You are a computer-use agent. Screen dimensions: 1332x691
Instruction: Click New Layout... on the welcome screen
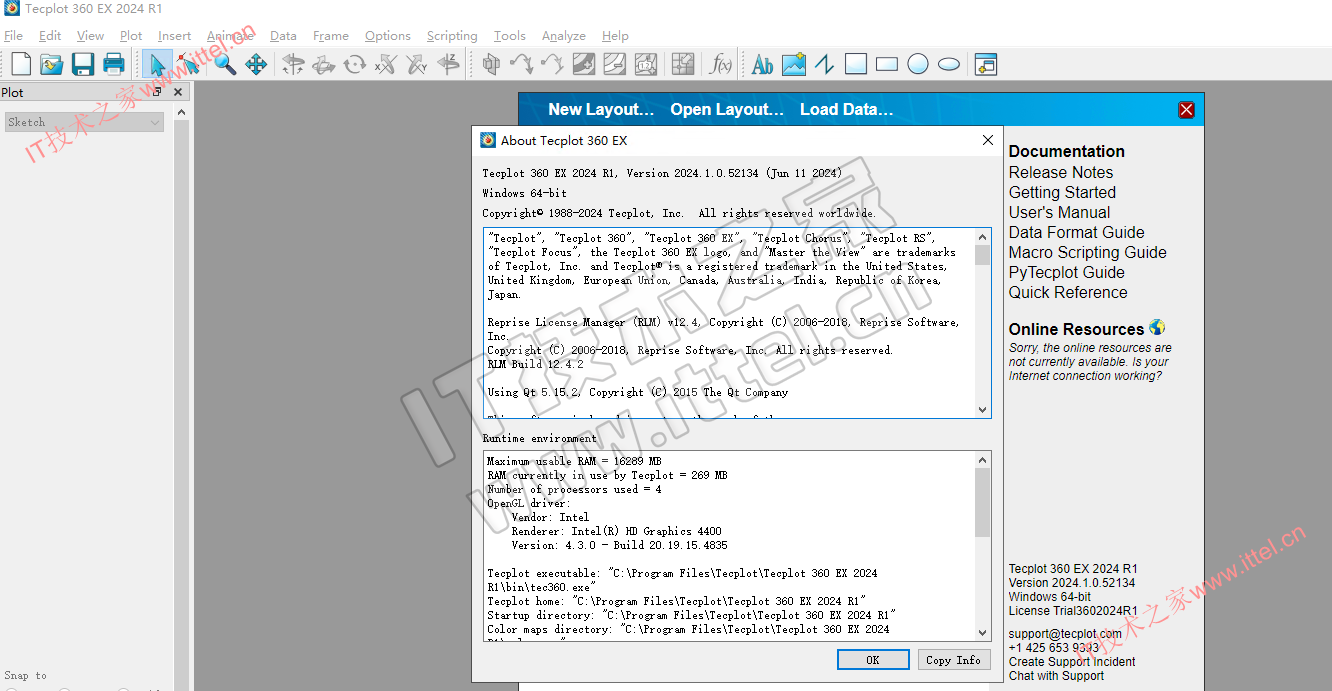[601, 110]
